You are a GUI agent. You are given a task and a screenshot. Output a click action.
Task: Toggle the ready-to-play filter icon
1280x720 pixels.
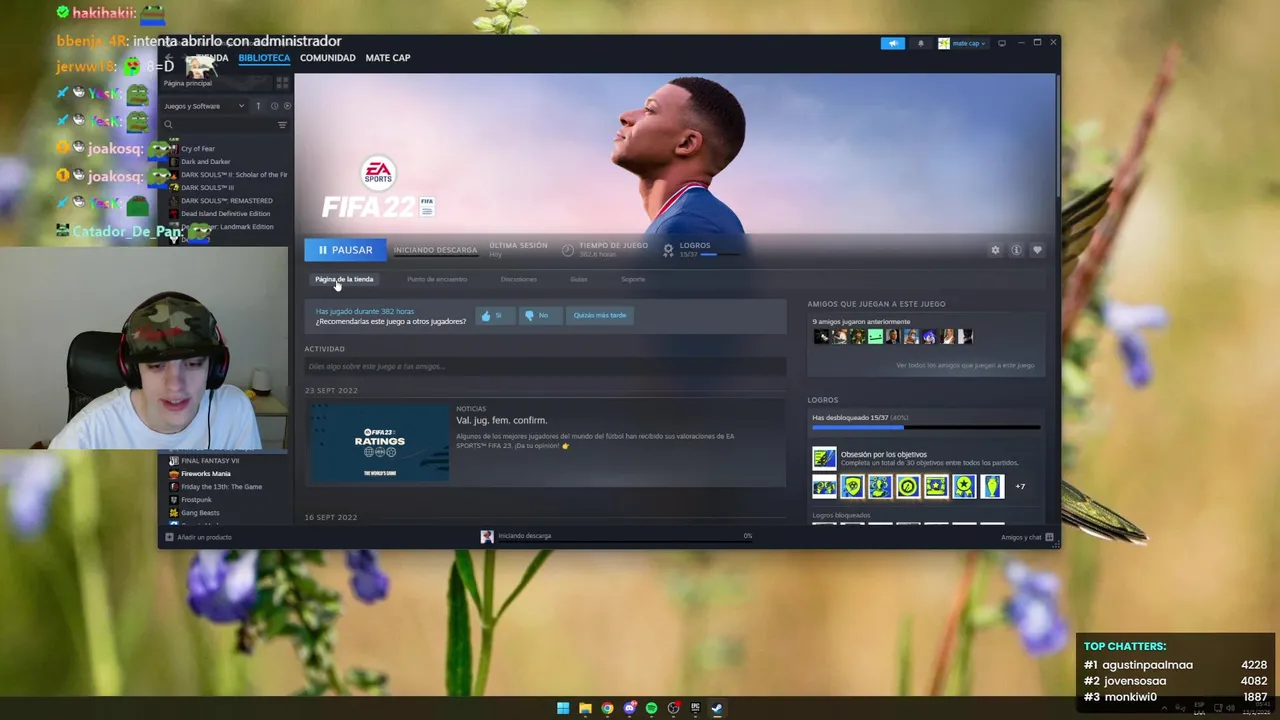pos(287,106)
